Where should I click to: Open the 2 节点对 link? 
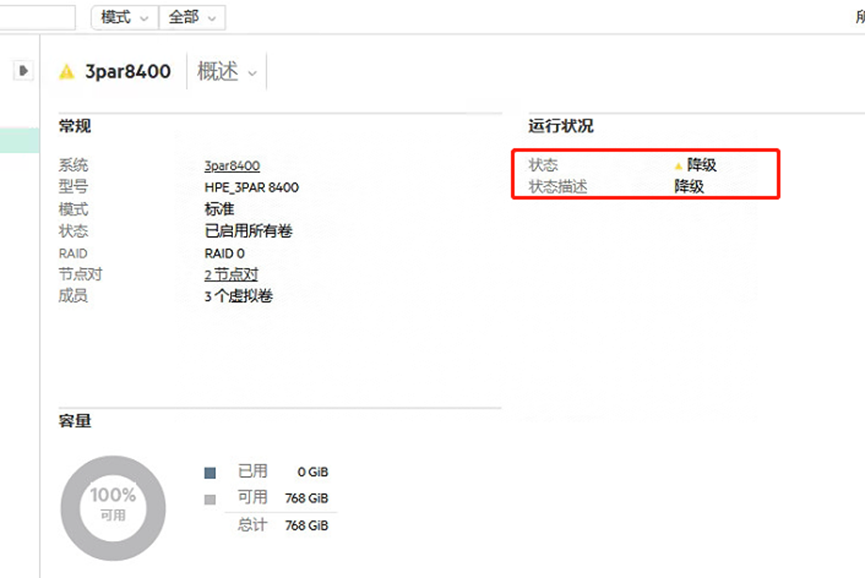click(x=231, y=274)
